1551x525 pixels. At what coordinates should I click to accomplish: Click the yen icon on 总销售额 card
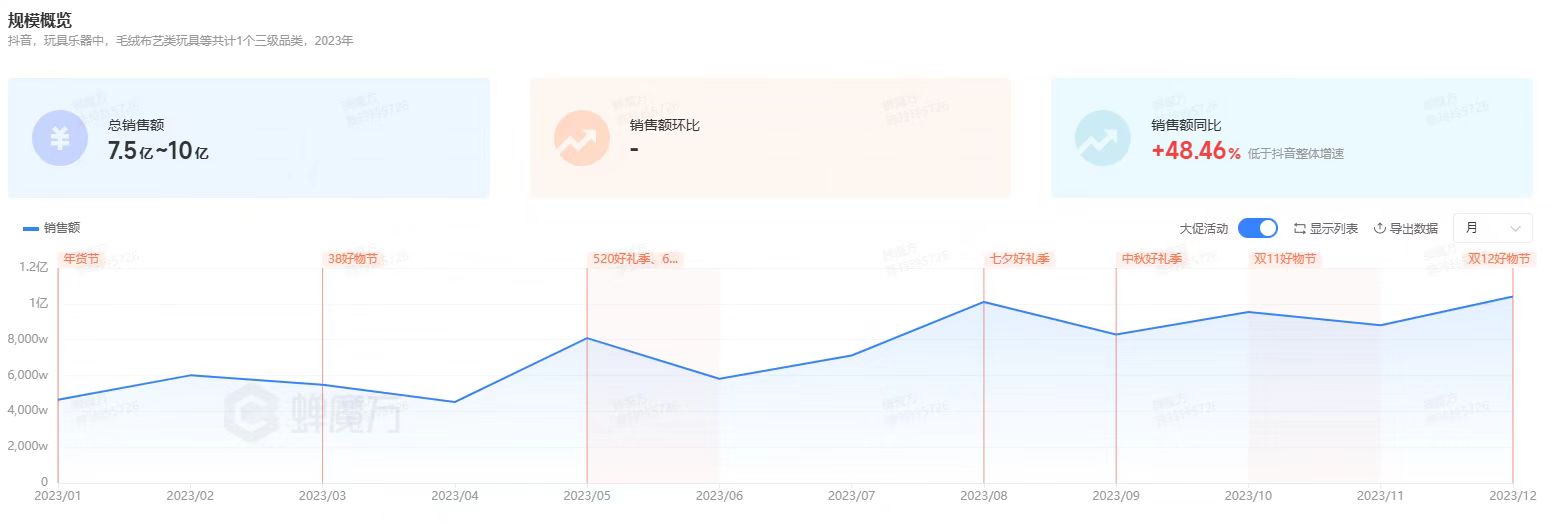tap(60, 138)
